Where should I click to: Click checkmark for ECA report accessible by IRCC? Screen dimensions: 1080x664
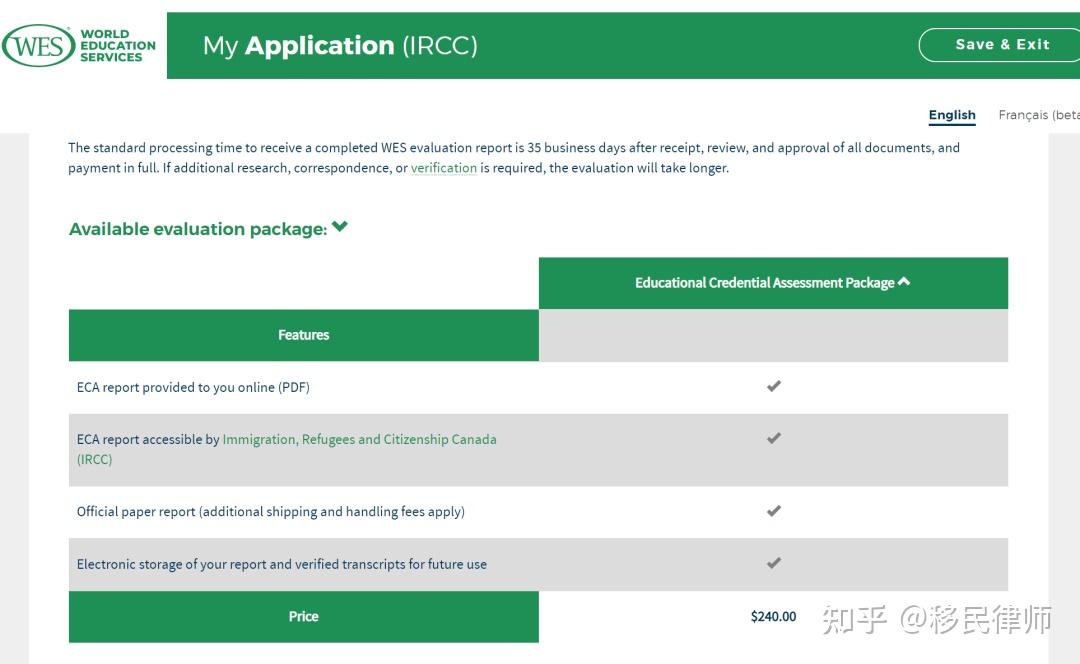(773, 438)
